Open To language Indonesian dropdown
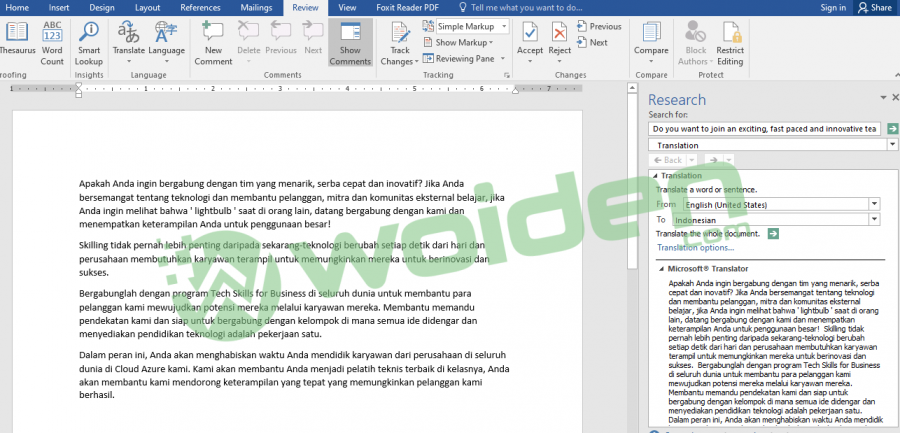Viewport: 900px width, 433px height. point(874,219)
